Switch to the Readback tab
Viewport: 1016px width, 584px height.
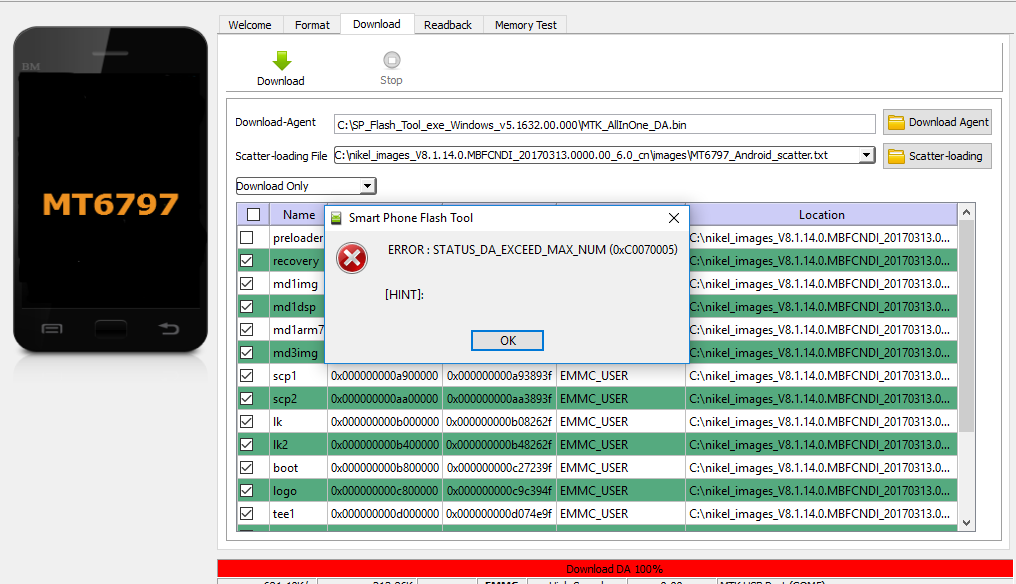pyautogui.click(x=447, y=25)
